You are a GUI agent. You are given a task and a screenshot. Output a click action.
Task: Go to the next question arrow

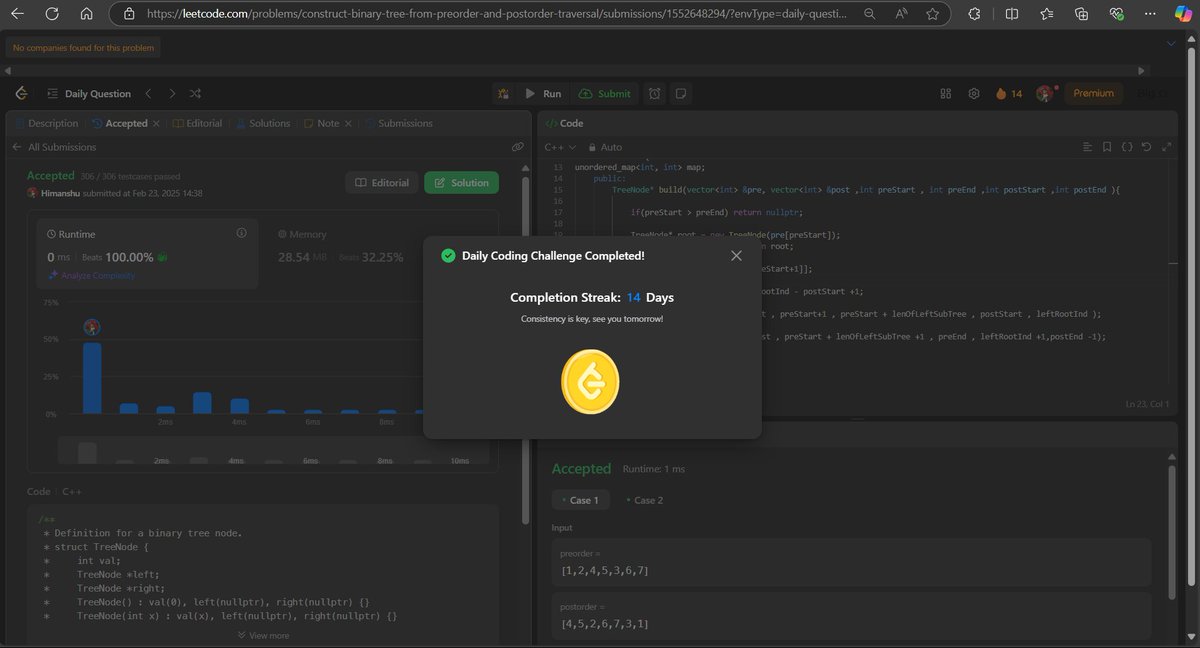pos(172,93)
